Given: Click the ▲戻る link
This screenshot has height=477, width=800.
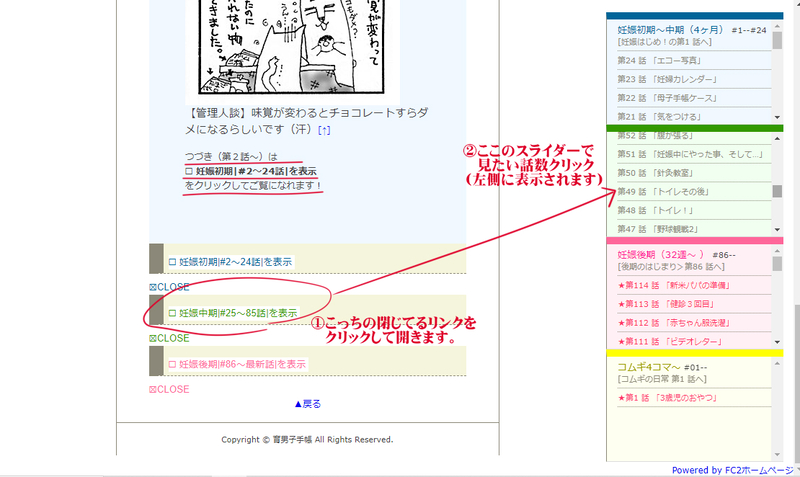Looking at the screenshot, I should 308,404.
